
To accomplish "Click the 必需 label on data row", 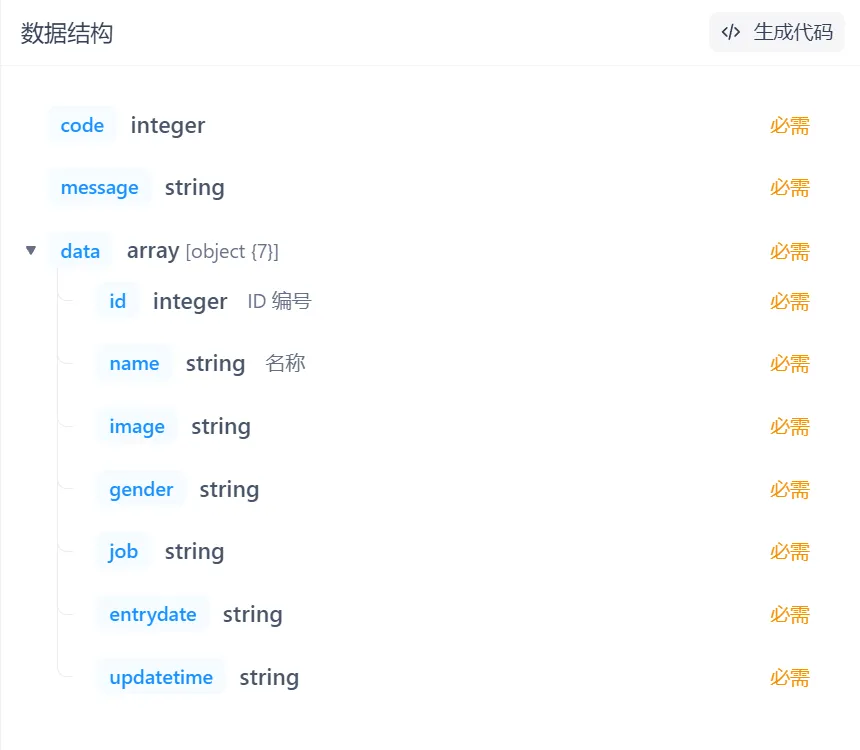I will (x=789, y=251).
